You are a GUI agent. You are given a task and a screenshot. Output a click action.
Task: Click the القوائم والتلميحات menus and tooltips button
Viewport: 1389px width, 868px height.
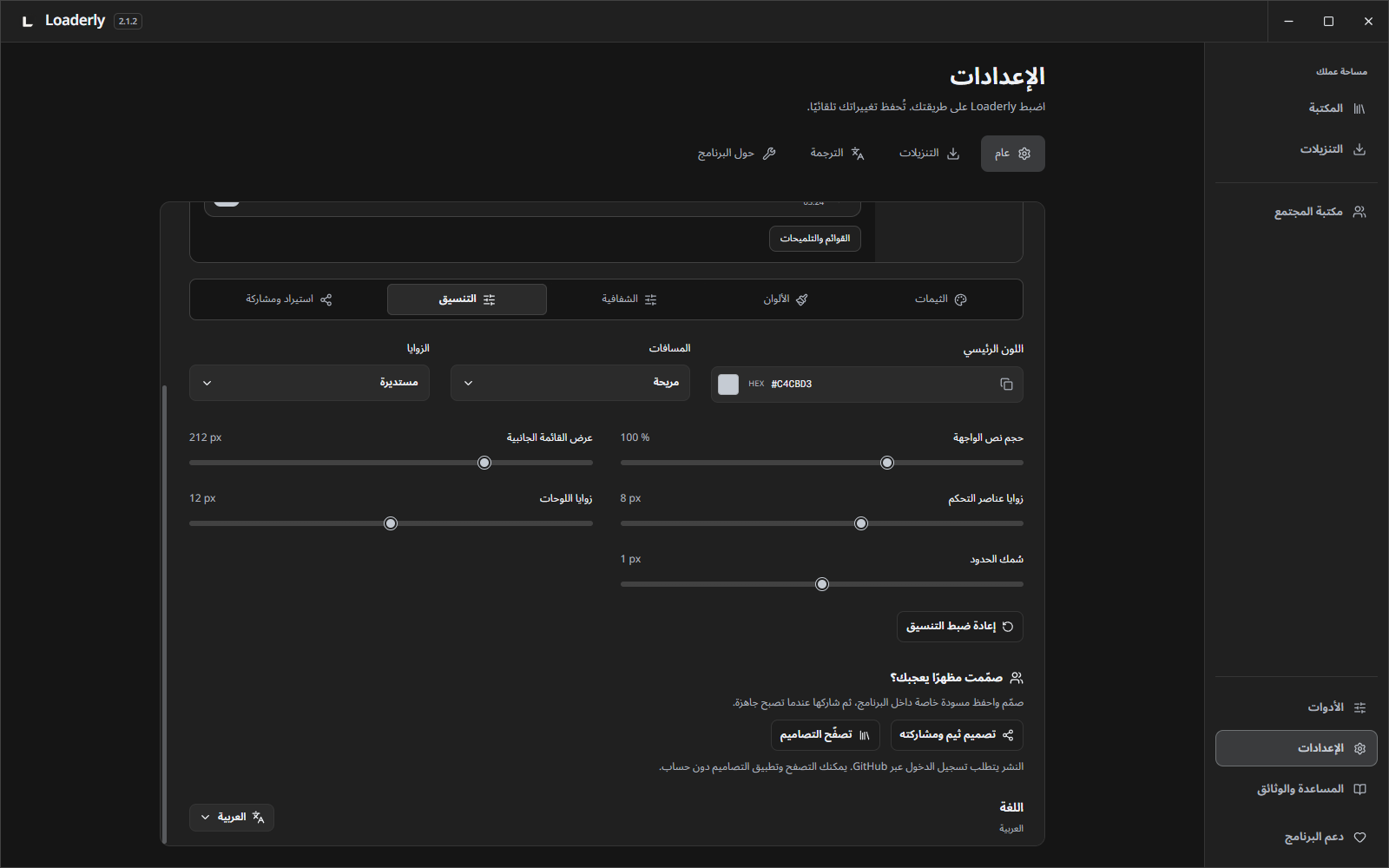tap(815, 239)
